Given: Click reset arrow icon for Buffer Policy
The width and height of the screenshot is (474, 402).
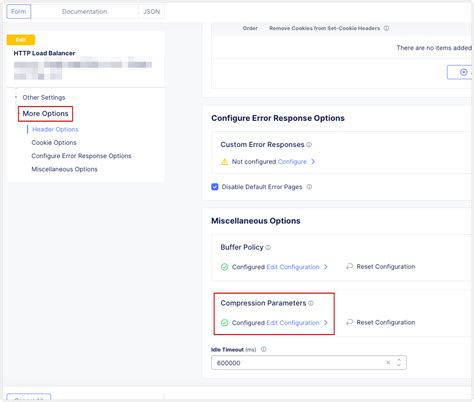Looking at the screenshot, I should click(x=349, y=267).
